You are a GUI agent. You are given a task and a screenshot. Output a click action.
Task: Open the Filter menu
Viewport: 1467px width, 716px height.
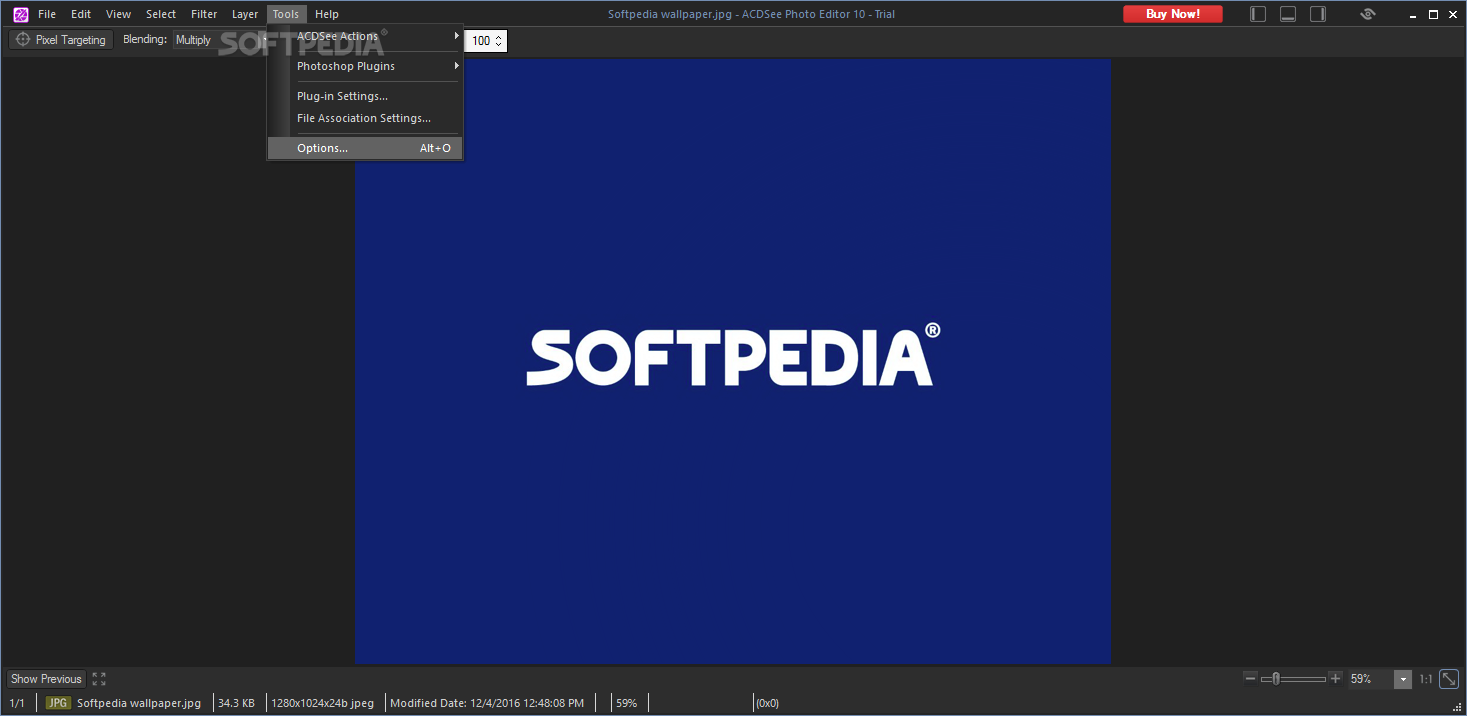click(204, 14)
